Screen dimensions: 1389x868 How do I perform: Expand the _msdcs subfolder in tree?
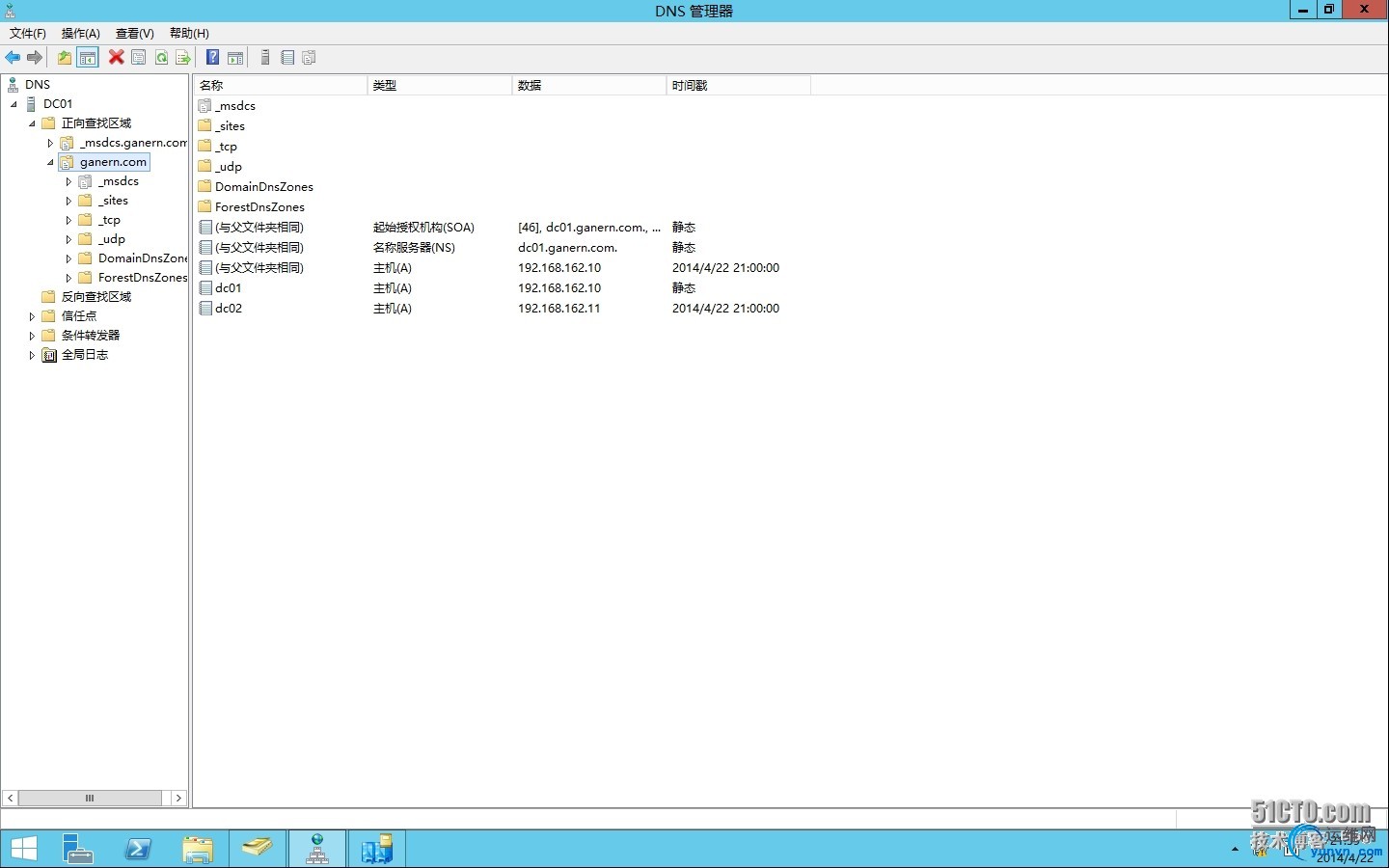tap(68, 181)
